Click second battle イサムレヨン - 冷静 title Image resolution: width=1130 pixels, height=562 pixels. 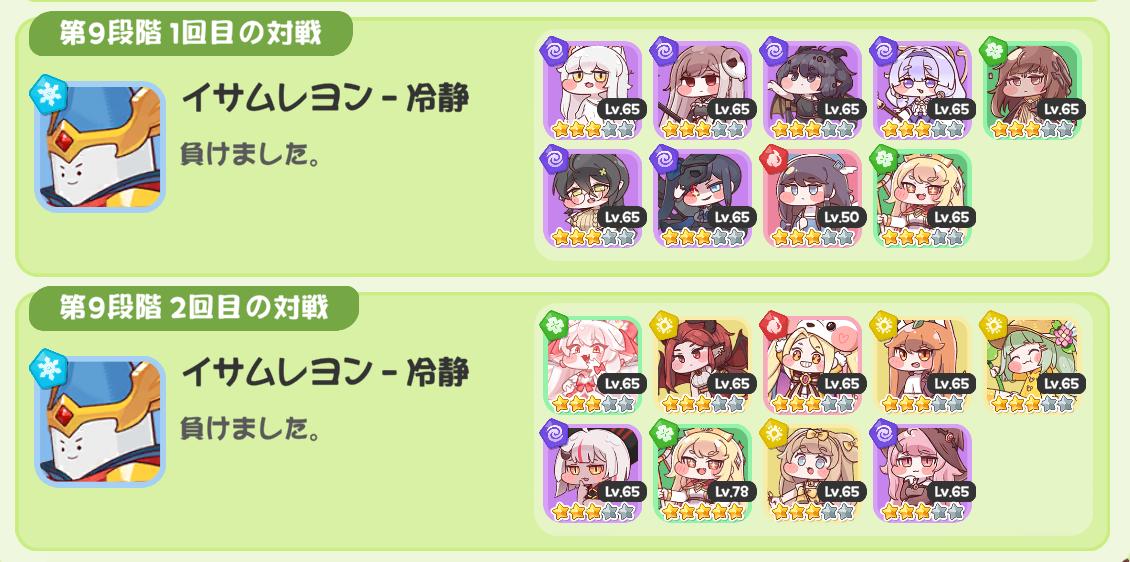point(325,372)
